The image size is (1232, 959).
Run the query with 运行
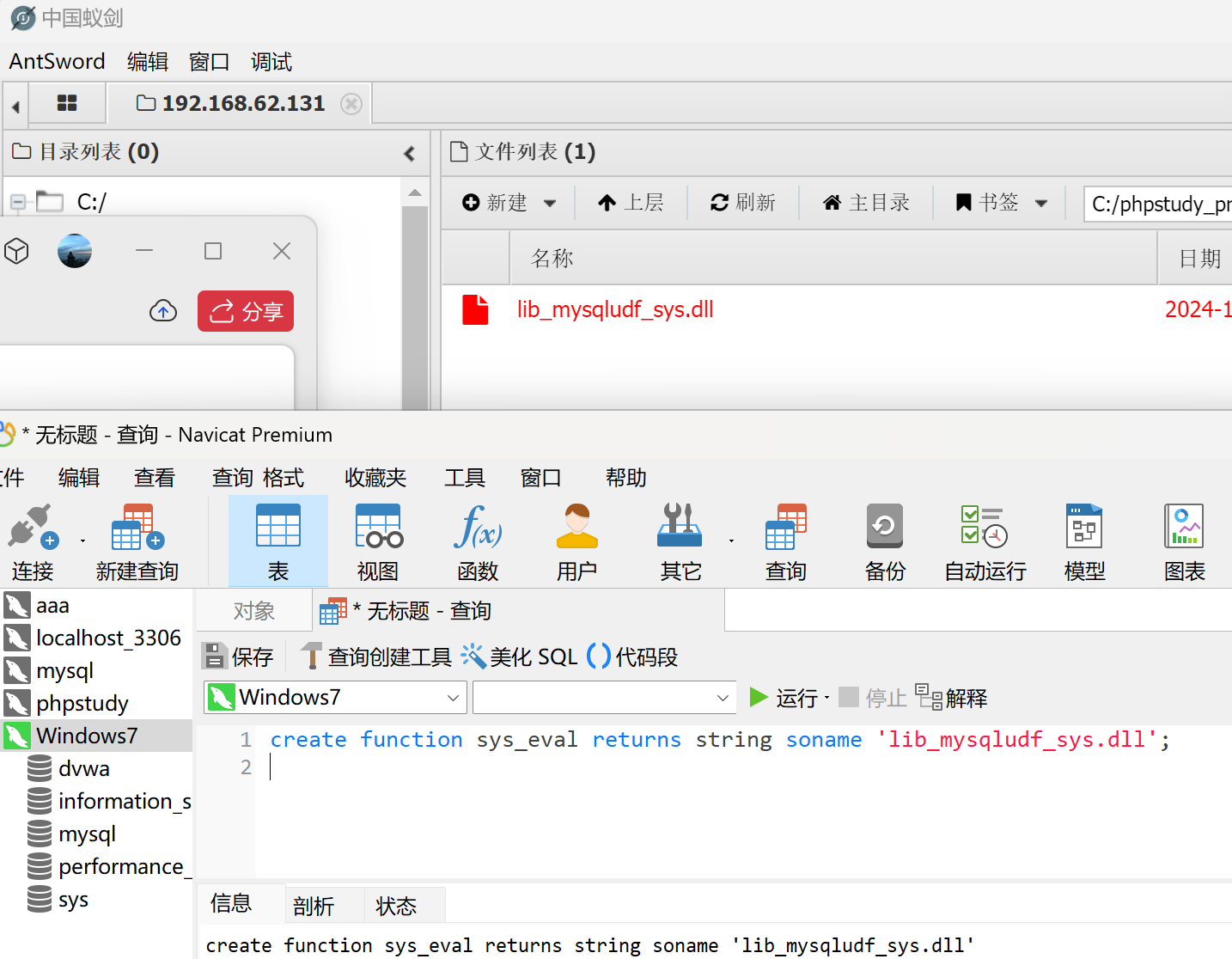[x=784, y=698]
